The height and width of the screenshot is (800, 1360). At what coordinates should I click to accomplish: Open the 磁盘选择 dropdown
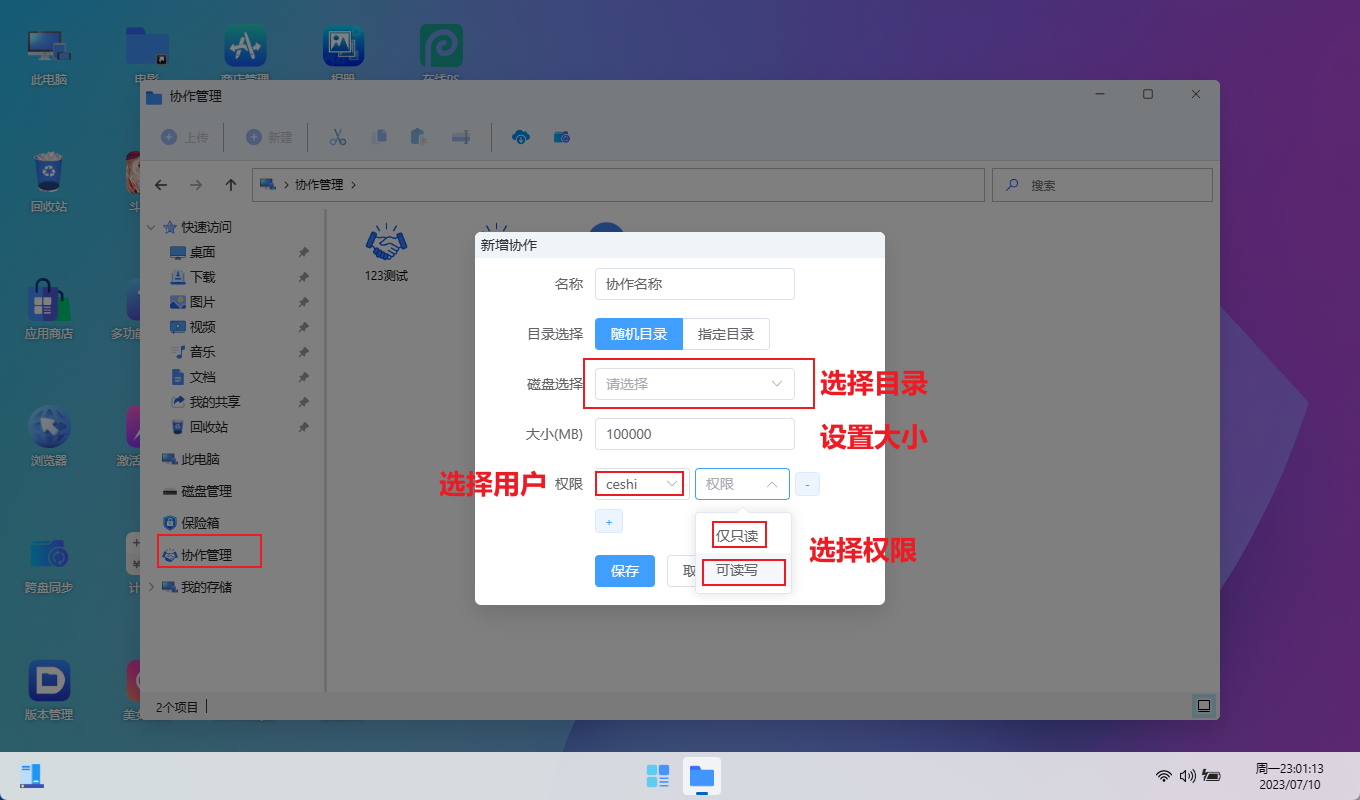(694, 384)
